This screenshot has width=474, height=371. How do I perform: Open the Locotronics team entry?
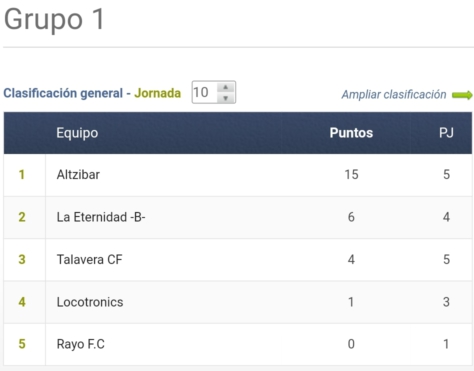90,302
